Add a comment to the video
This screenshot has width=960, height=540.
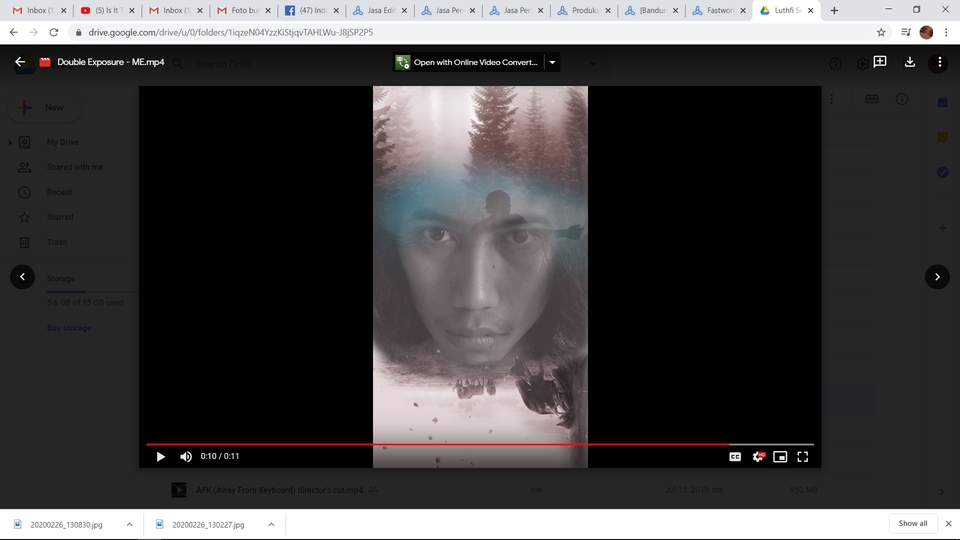point(880,62)
